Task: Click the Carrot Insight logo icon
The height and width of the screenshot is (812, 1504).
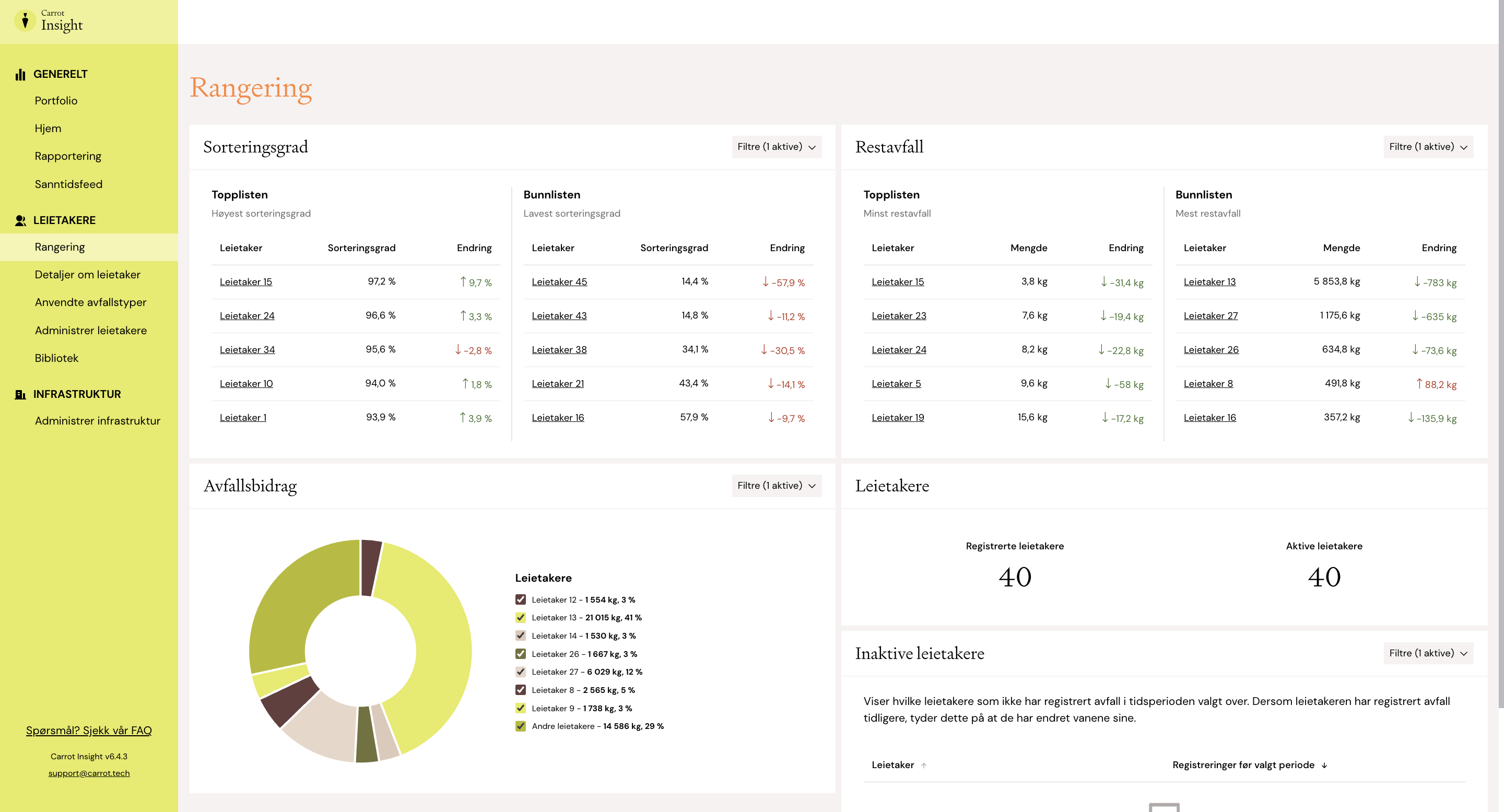Action: tap(25, 20)
